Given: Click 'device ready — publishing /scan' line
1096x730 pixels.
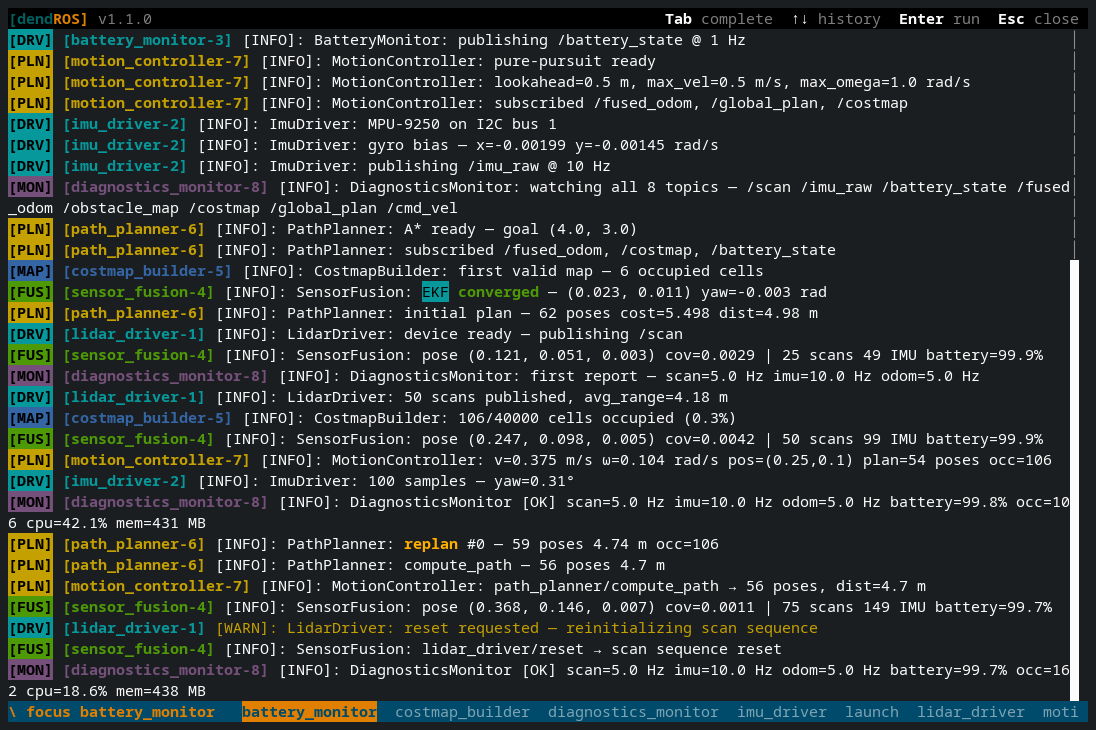Looking at the screenshot, I should click(345, 334).
